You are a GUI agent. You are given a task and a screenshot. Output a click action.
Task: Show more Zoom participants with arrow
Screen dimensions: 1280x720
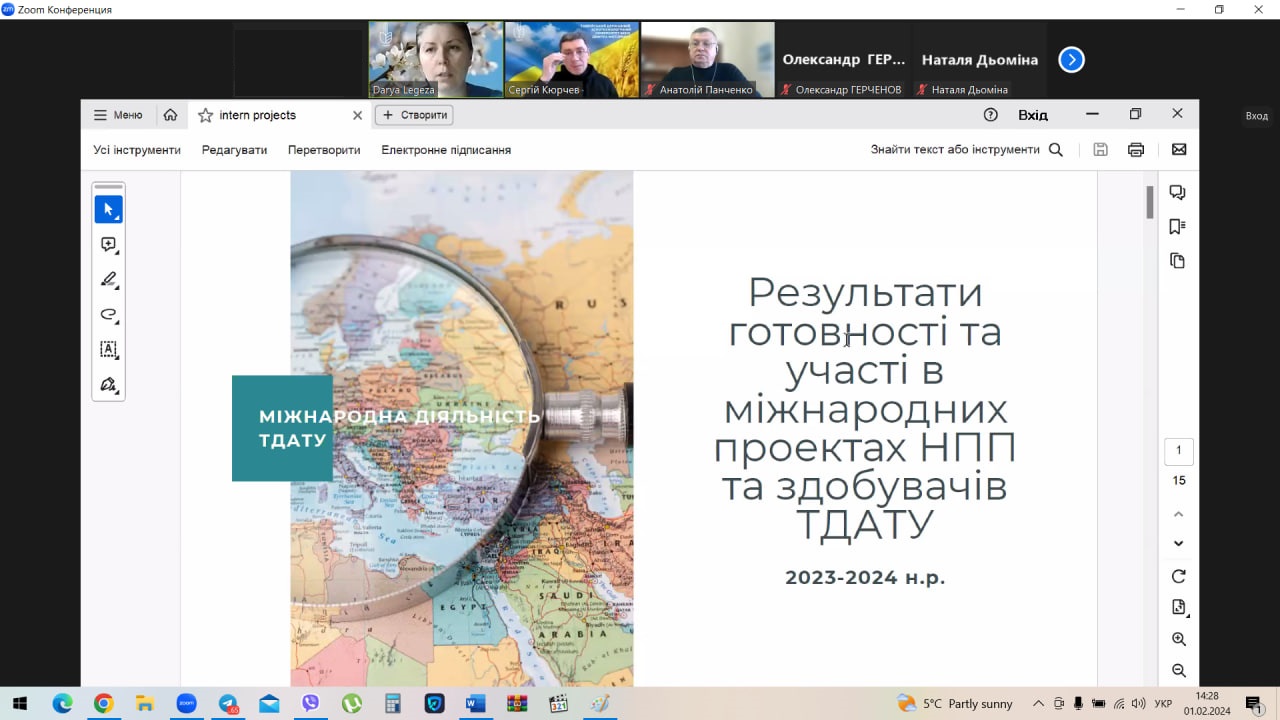1071,60
